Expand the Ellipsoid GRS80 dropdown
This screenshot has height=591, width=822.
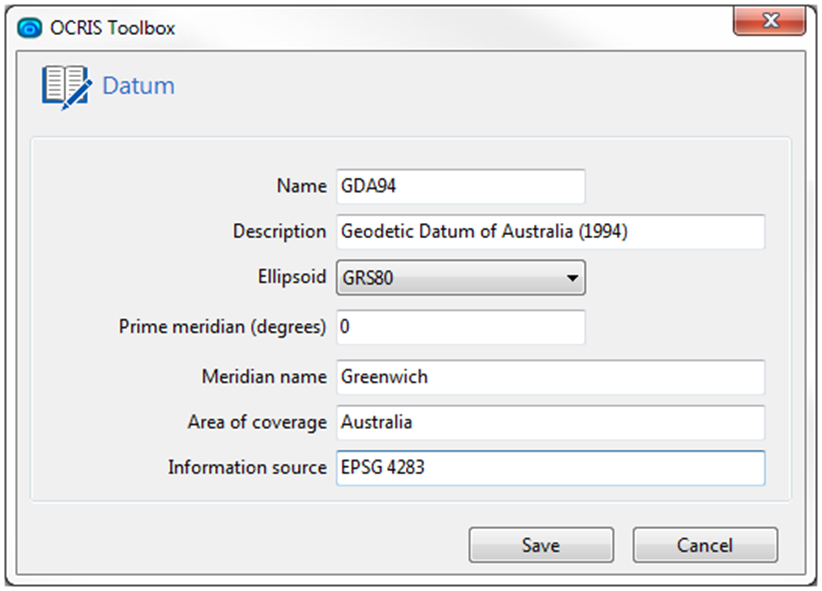[x=461, y=277]
